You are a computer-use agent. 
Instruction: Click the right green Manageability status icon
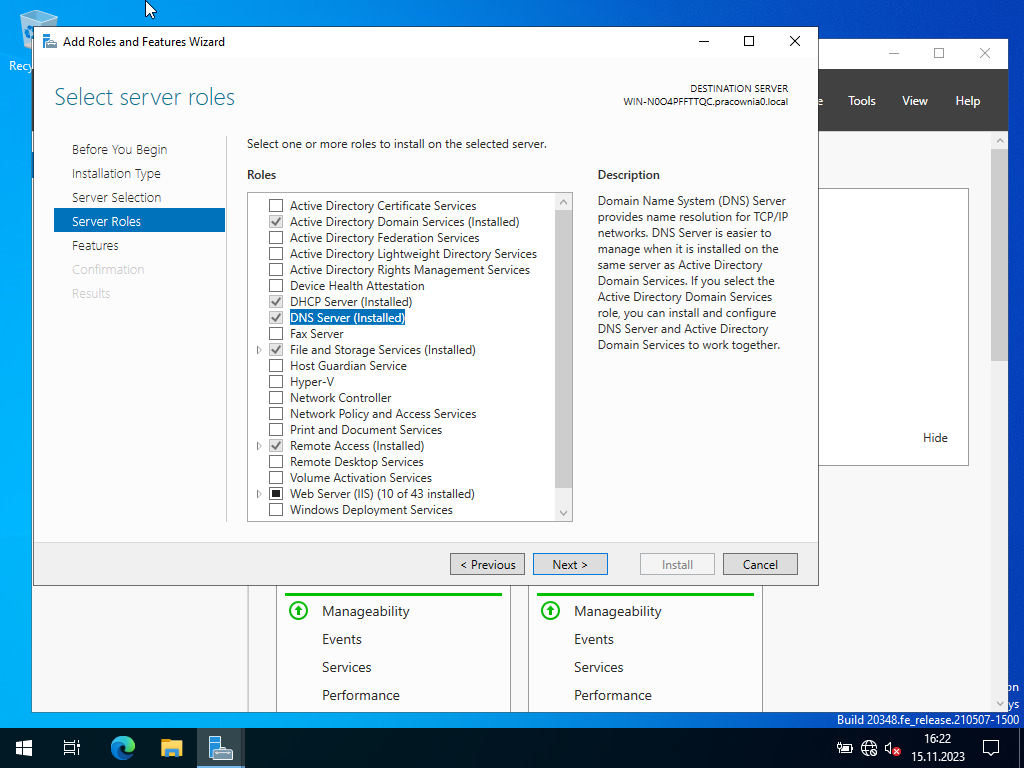coord(551,611)
